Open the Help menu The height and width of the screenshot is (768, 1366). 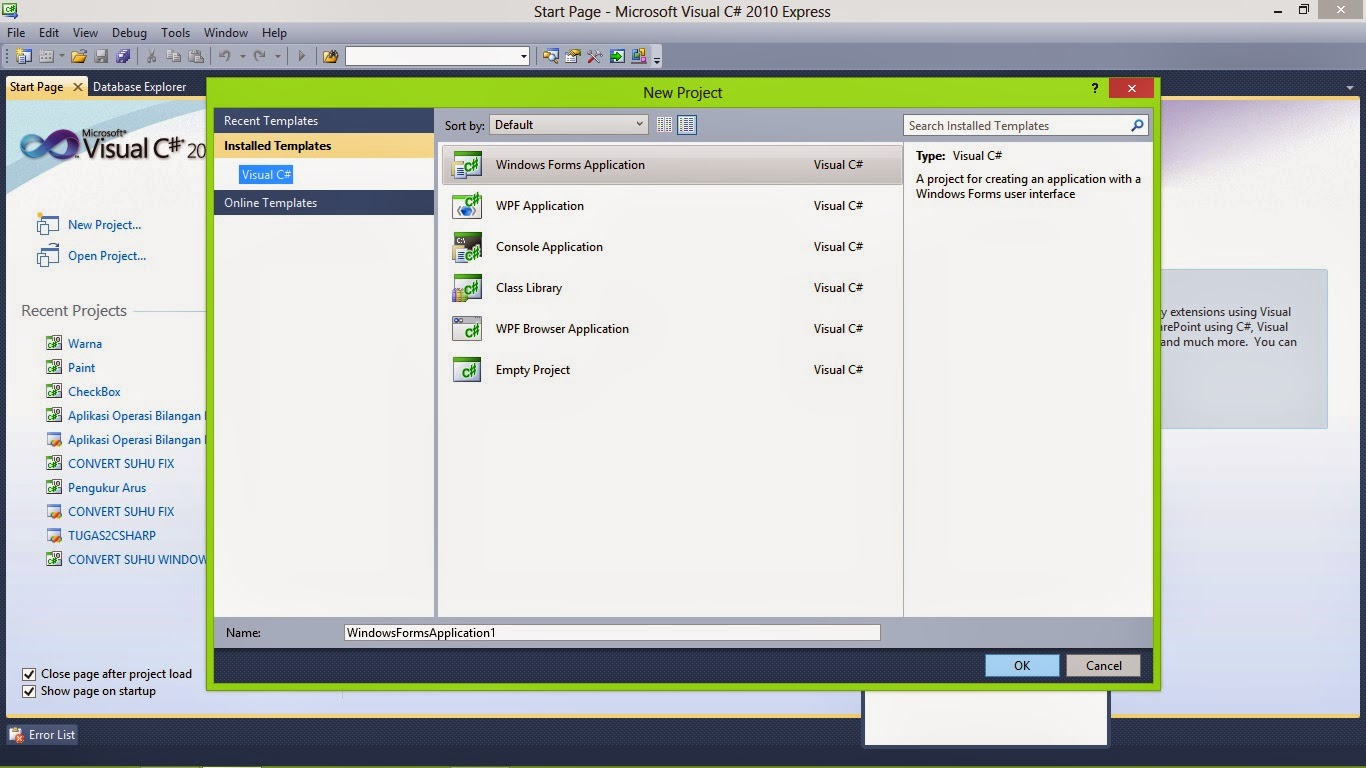point(274,33)
